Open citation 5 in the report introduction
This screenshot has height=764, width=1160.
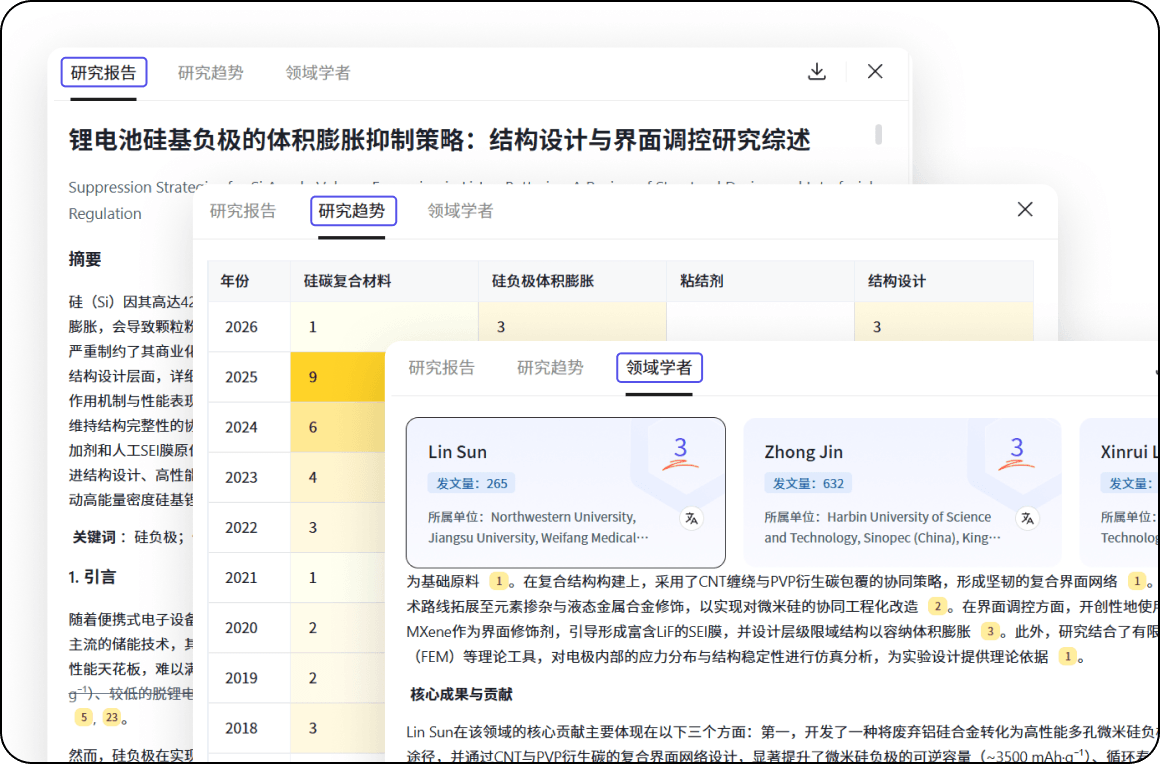coord(84,717)
